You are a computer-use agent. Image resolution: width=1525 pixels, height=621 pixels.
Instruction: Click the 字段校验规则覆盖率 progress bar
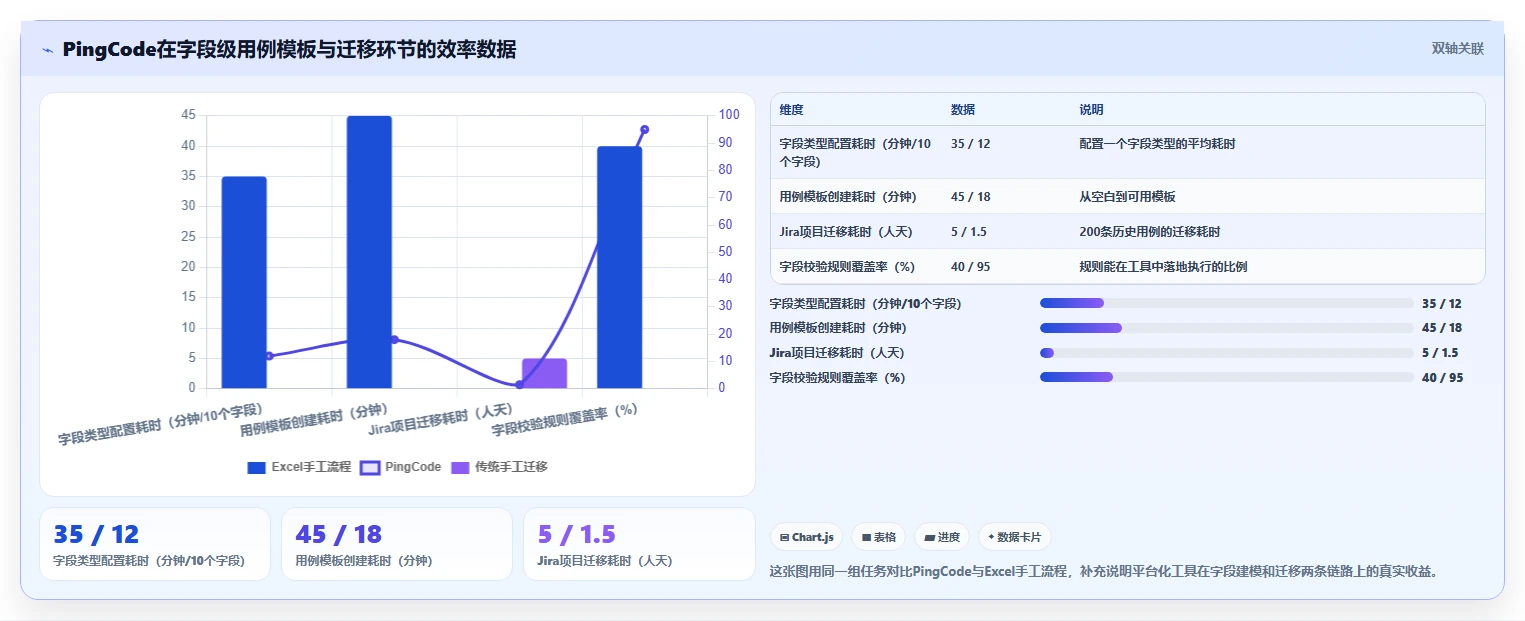tap(1227, 377)
